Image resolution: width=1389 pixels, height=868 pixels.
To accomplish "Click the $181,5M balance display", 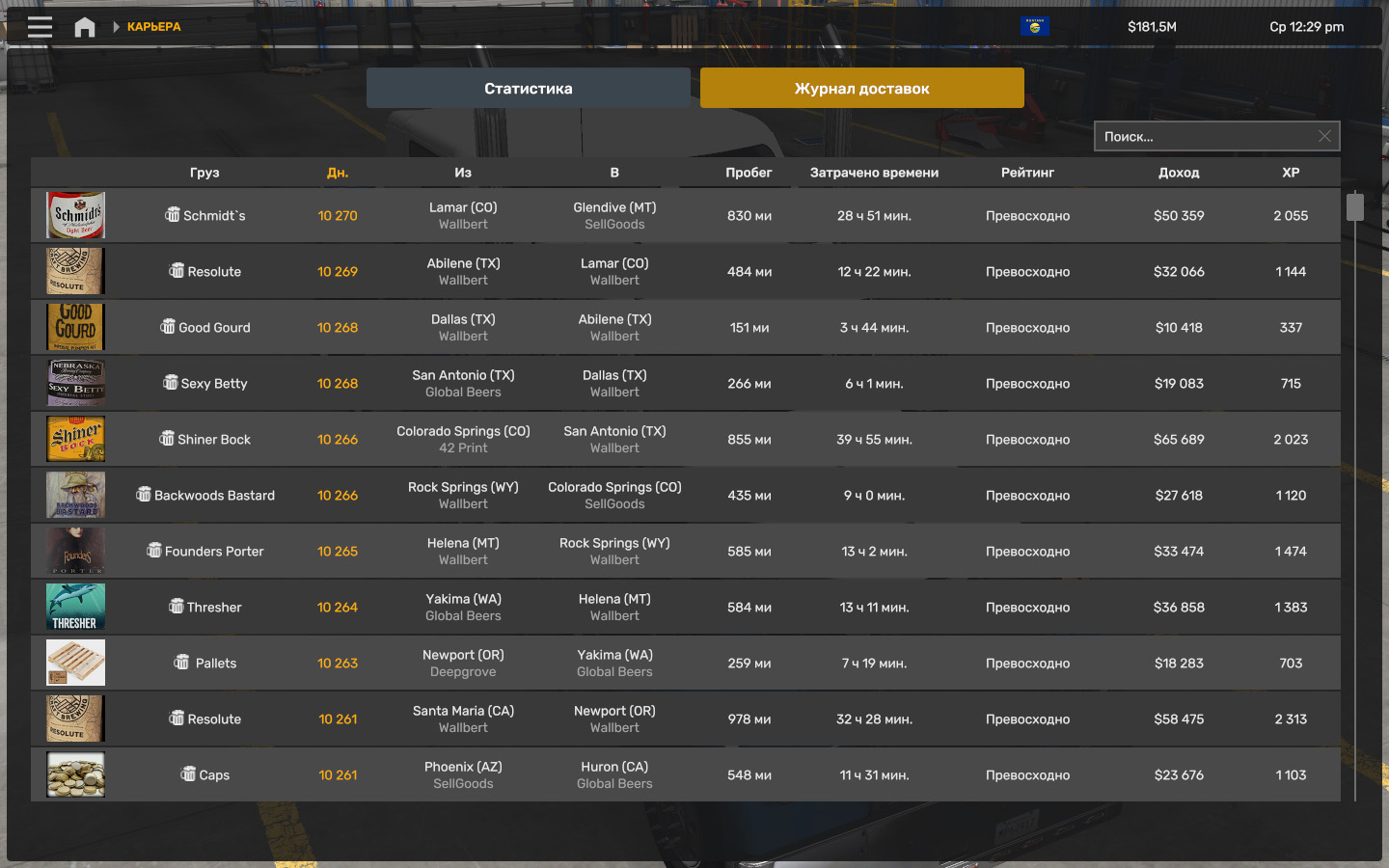I will point(1152,27).
